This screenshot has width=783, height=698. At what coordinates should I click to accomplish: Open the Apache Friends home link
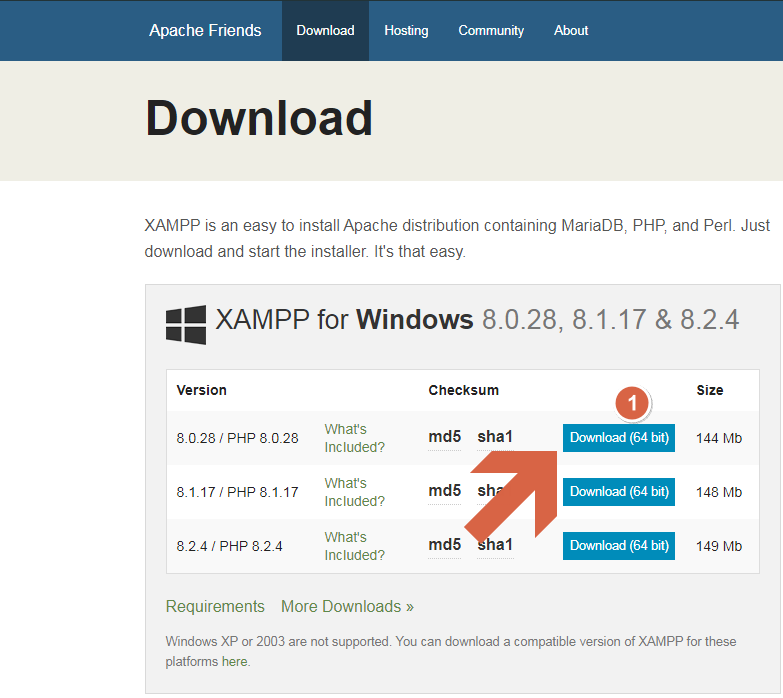point(205,30)
